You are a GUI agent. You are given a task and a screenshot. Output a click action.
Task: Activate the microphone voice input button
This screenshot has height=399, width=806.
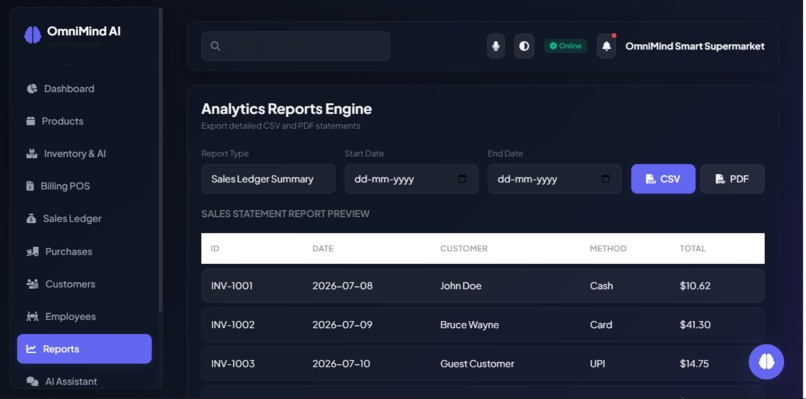point(496,46)
